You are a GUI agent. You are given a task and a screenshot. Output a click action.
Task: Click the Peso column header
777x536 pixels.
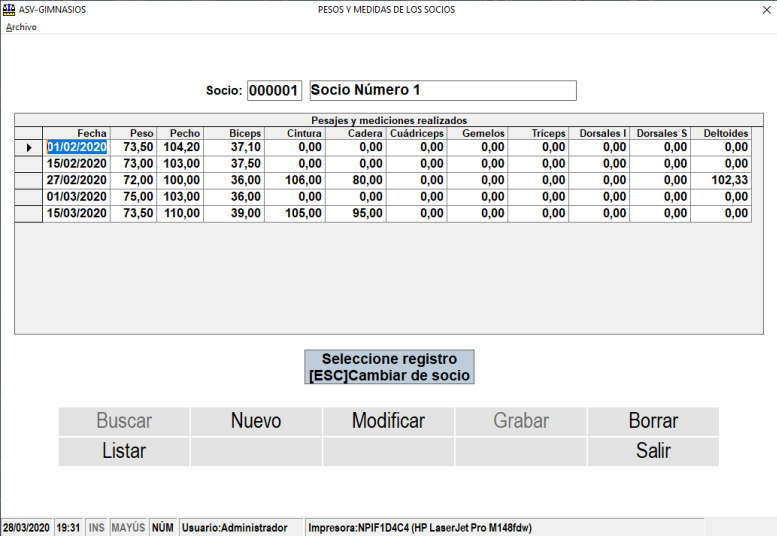[134, 133]
